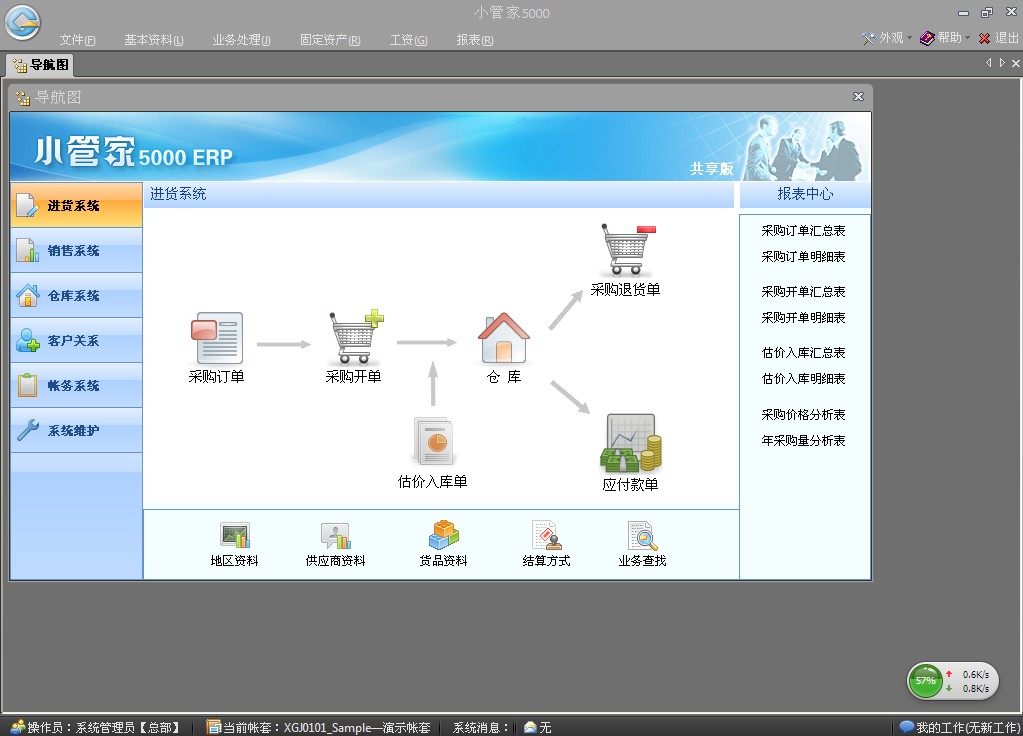
Task: Open the 基本资料(L) menu
Action: pyautogui.click(x=154, y=40)
